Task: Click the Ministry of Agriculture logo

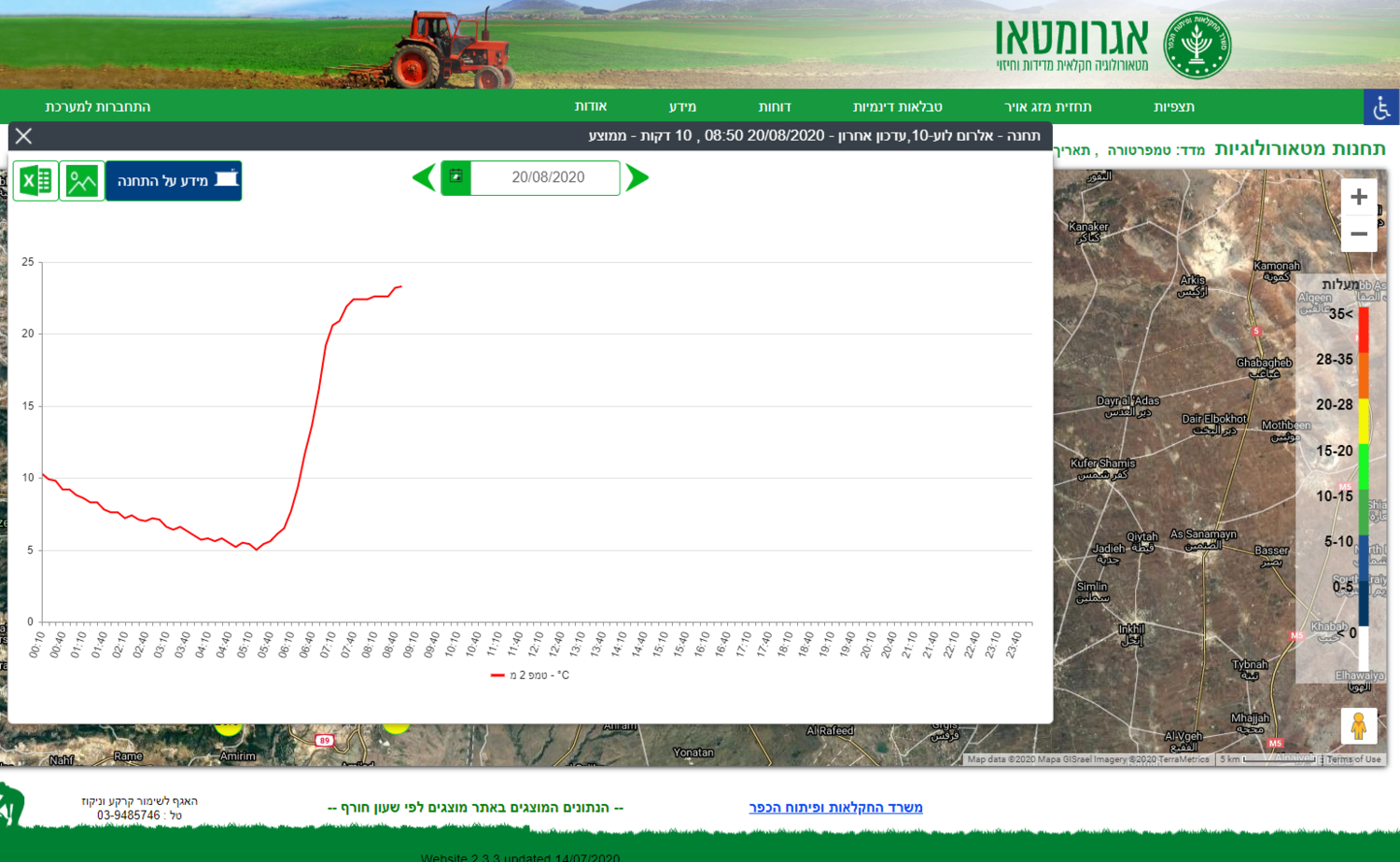Action: 1197,45
